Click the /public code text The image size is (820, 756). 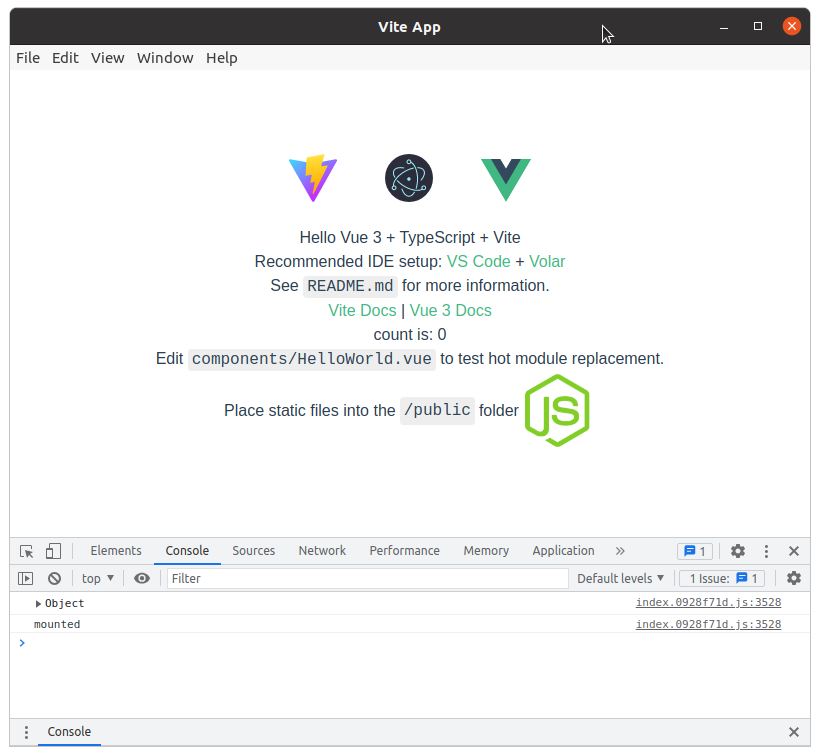tap(437, 410)
